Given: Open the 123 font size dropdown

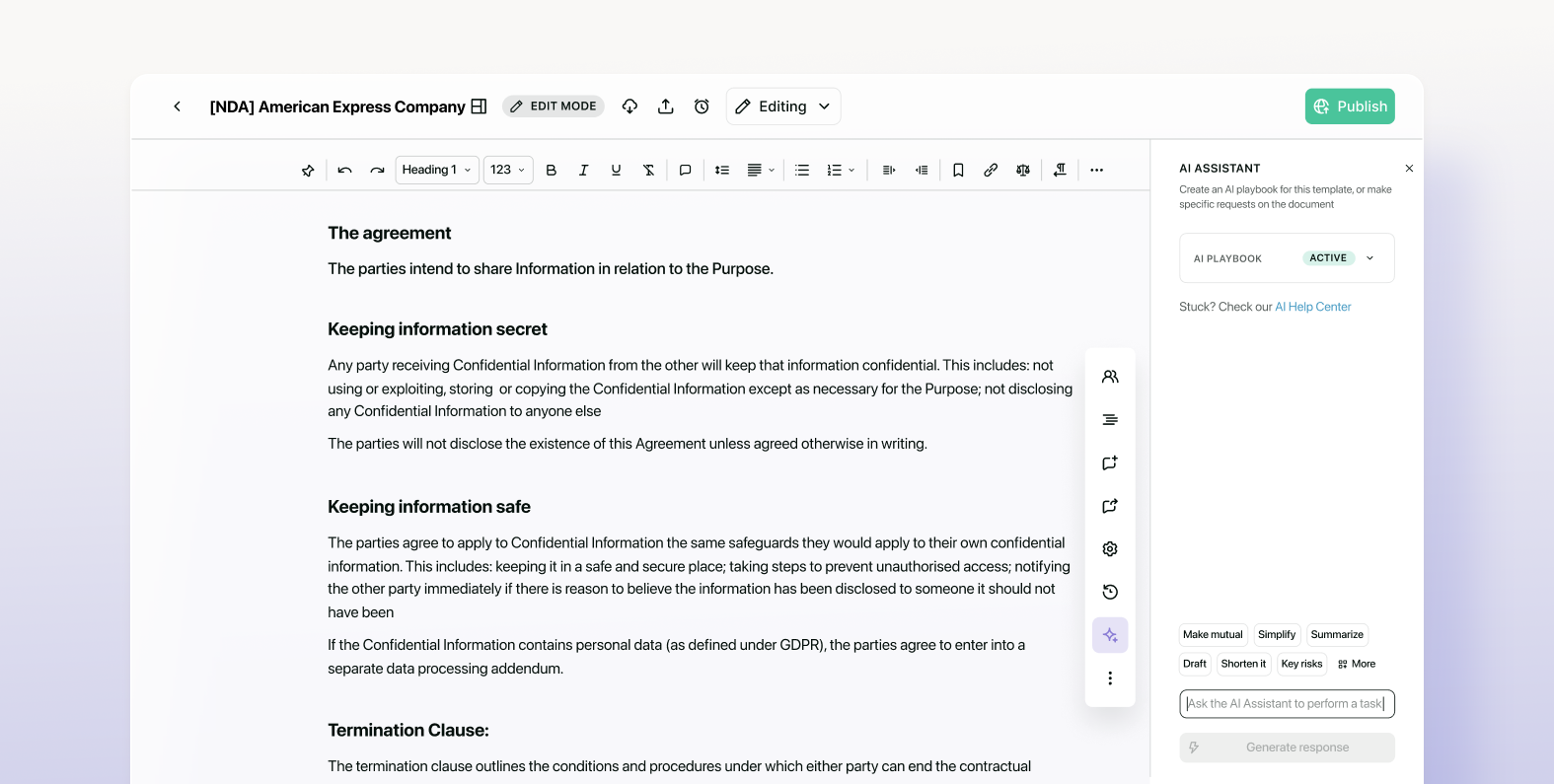Looking at the screenshot, I should coord(508,170).
